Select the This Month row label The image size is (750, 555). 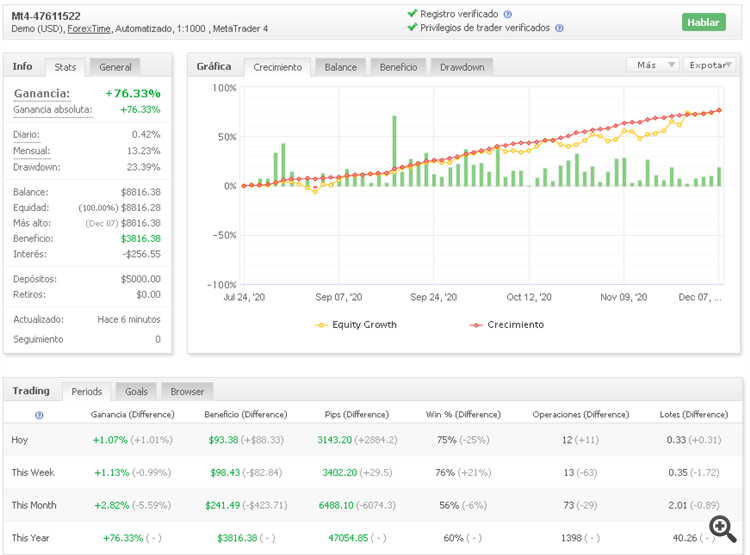(34, 505)
